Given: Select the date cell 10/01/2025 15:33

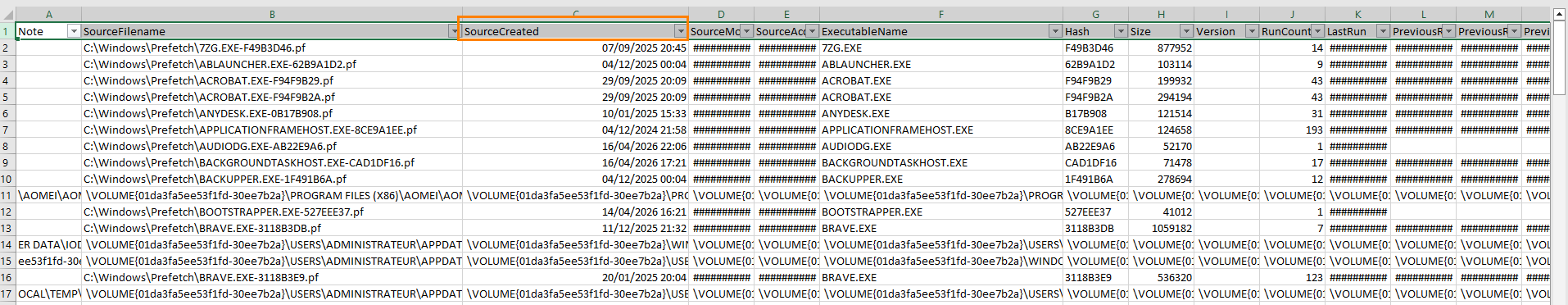Looking at the screenshot, I should click(576, 113).
